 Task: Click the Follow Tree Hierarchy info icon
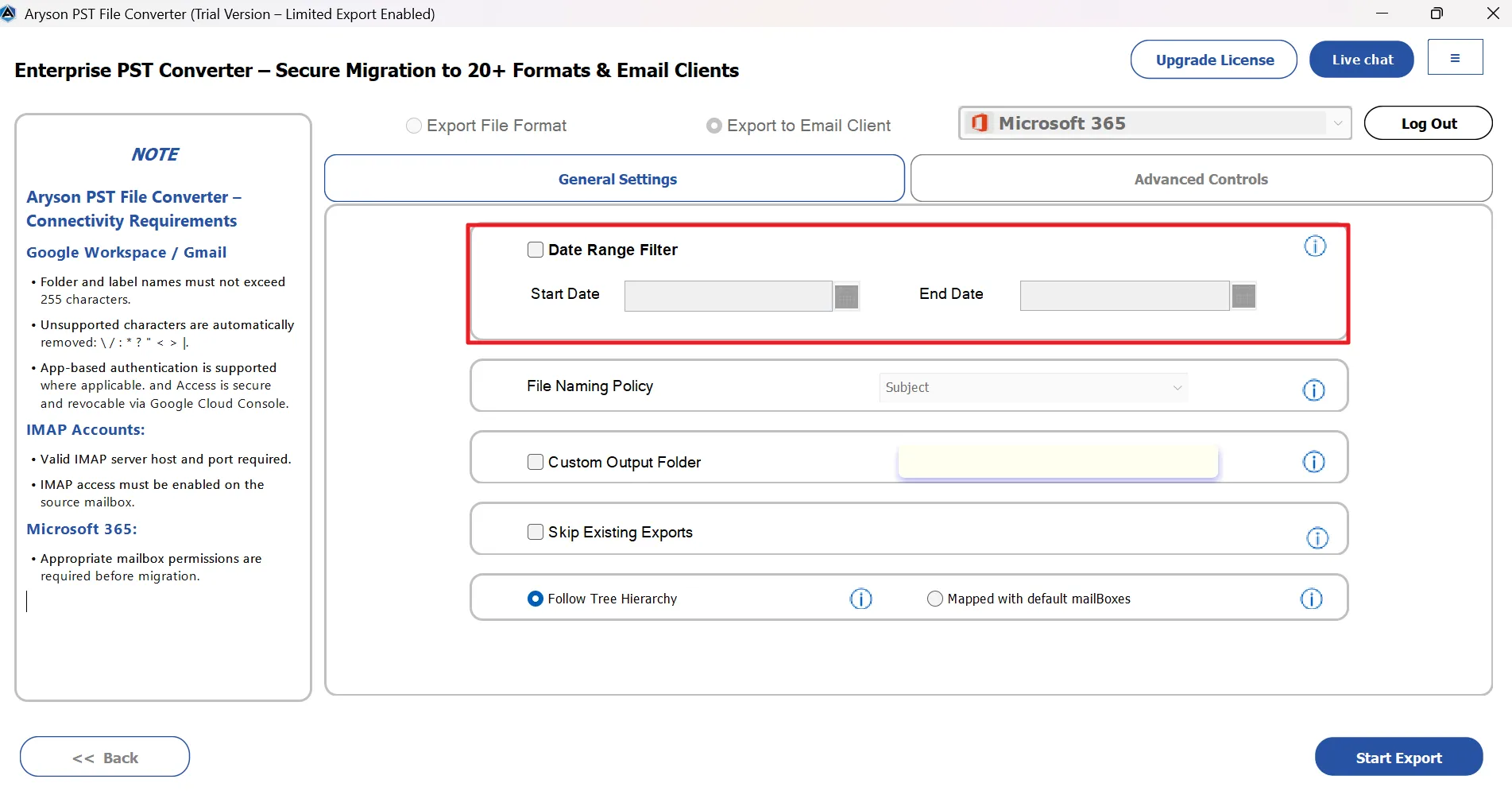pos(861,599)
